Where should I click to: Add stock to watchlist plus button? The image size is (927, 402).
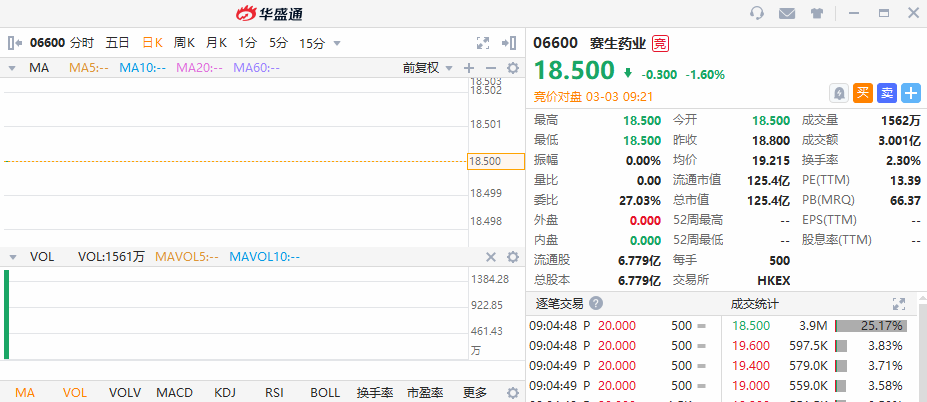911,93
